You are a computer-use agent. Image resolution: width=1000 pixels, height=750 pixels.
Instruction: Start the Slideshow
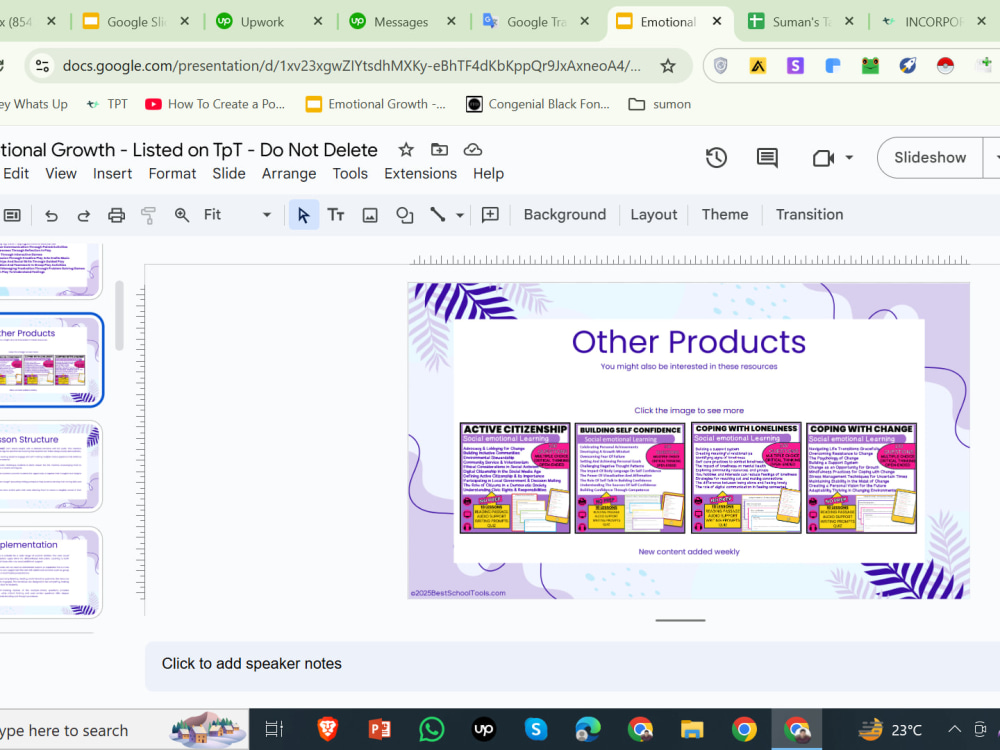(x=929, y=158)
